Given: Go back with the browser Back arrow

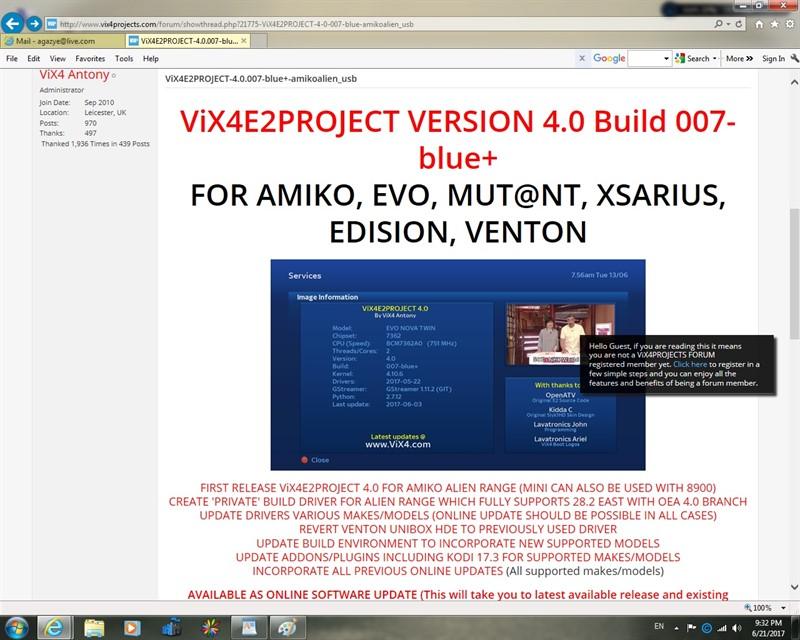Looking at the screenshot, I should pos(13,23).
